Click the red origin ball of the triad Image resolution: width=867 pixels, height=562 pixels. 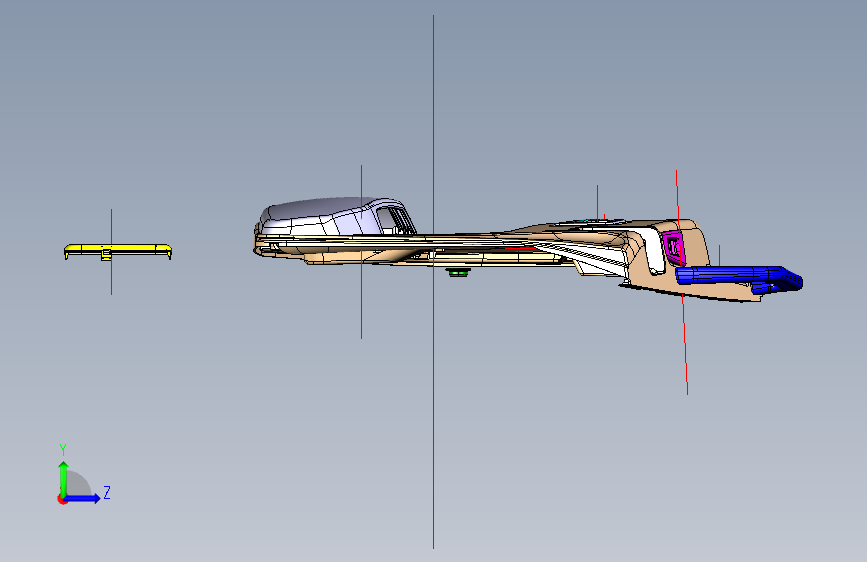[x=62, y=499]
